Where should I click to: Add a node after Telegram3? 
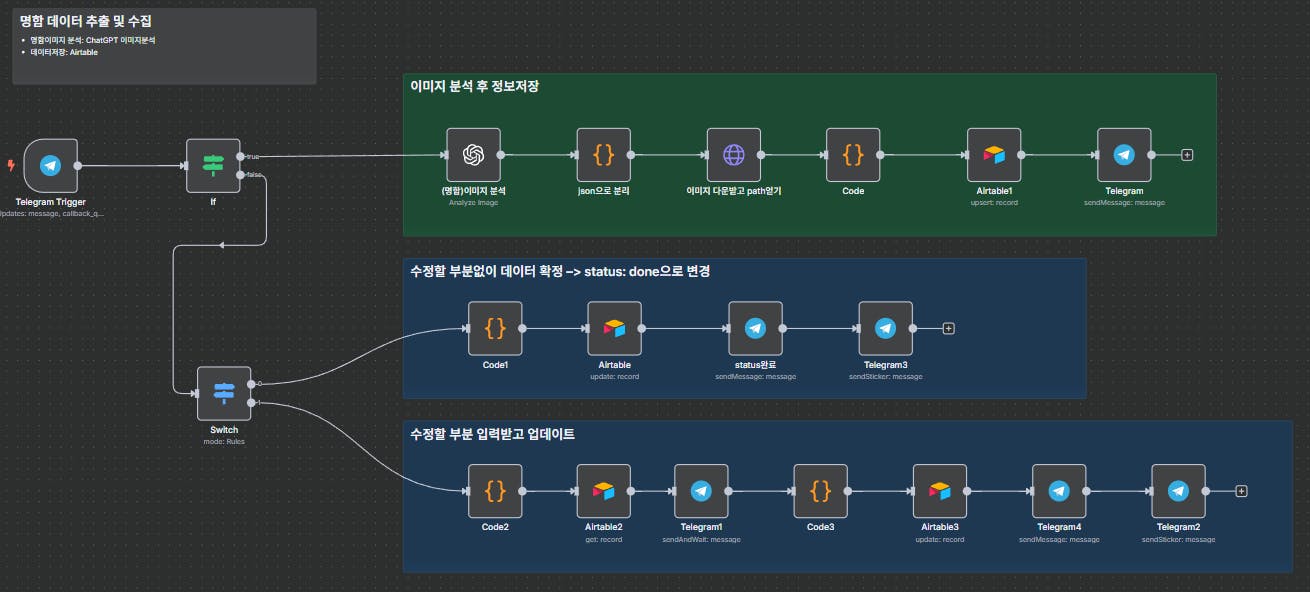pos(949,328)
